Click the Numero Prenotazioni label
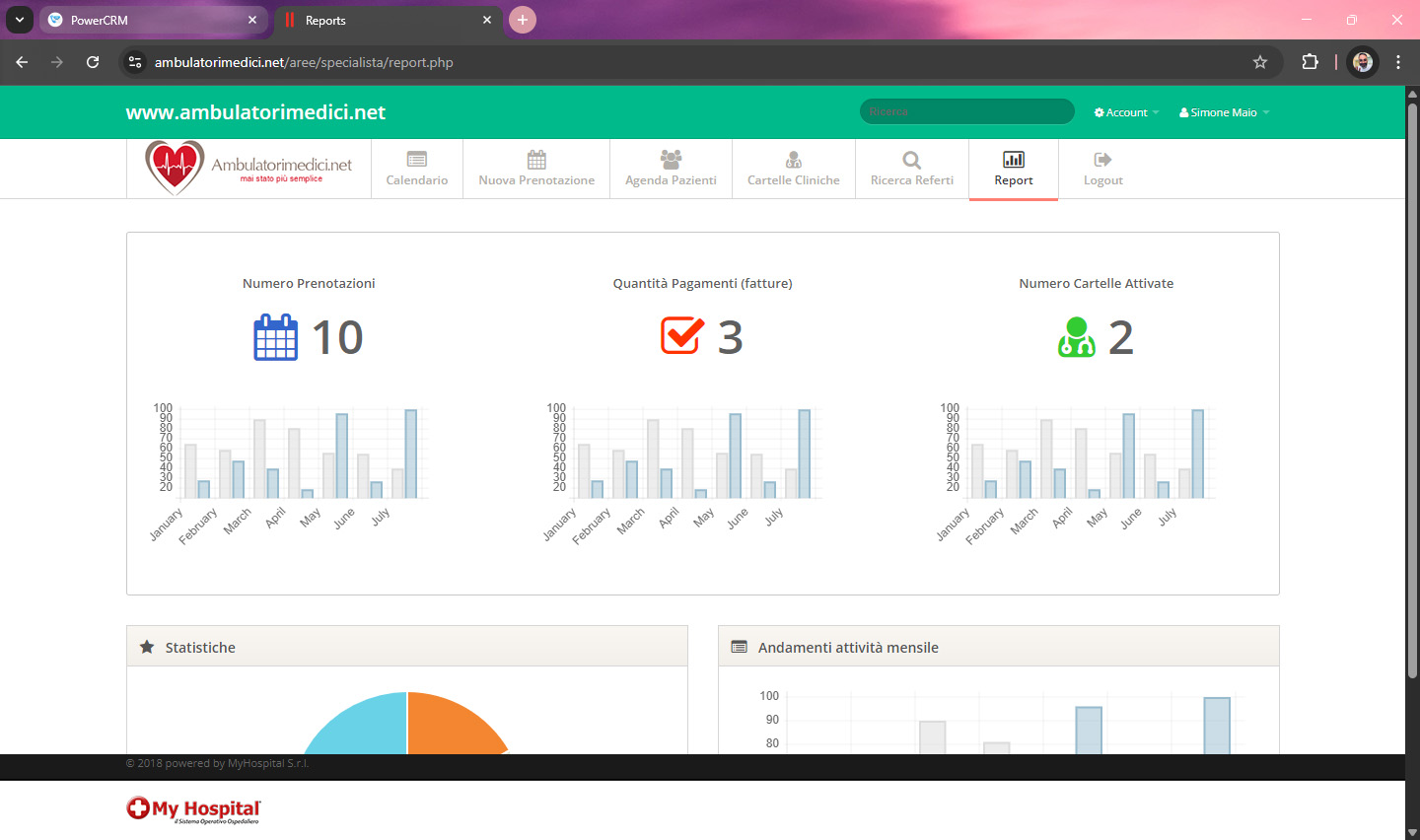This screenshot has height=840, width=1420. pyautogui.click(x=309, y=283)
